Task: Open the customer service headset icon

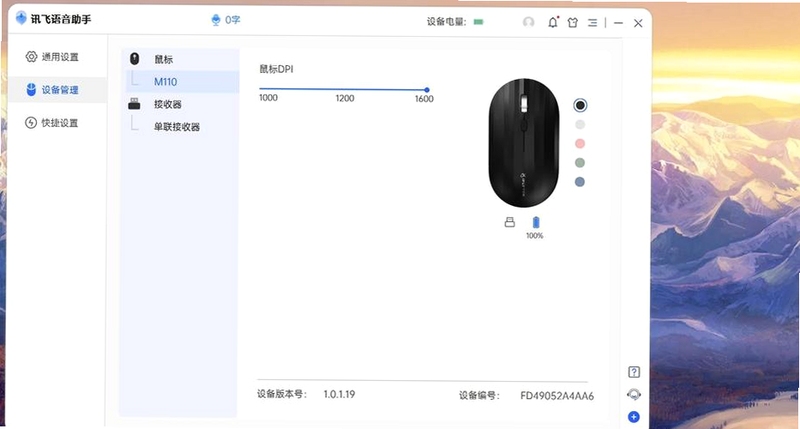Action: 634,394
